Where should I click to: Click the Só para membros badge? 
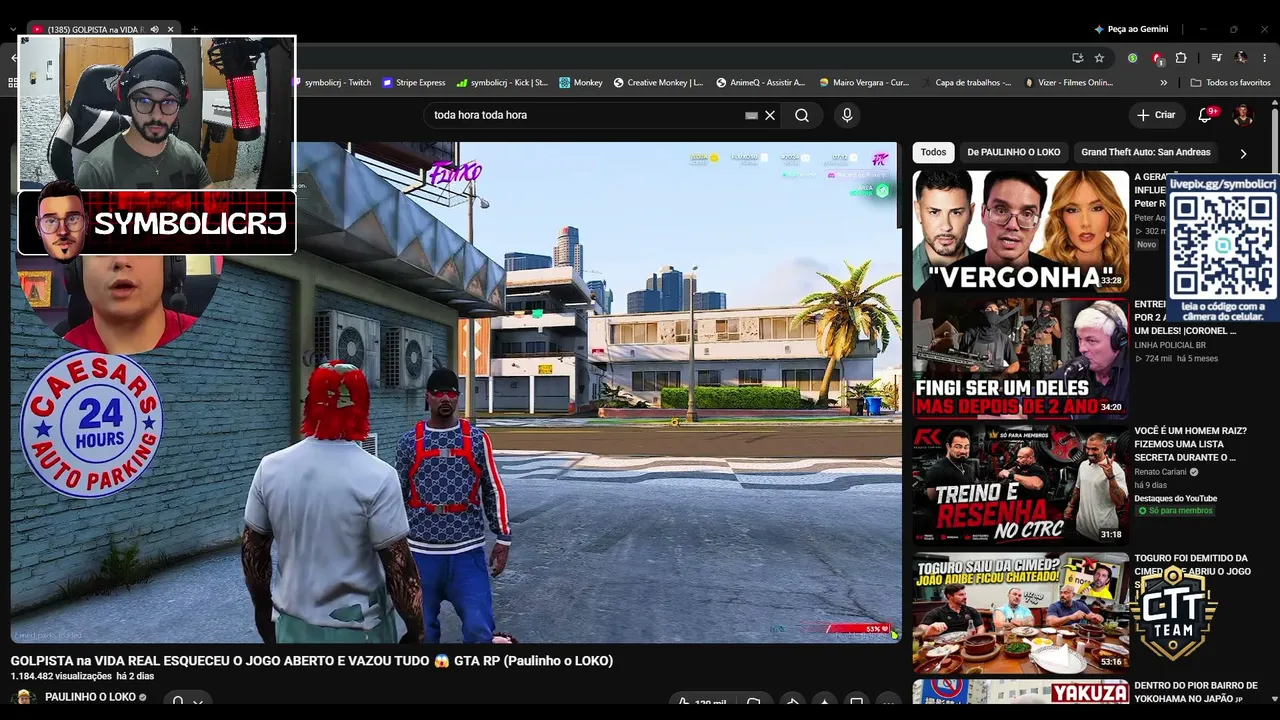click(1175, 511)
